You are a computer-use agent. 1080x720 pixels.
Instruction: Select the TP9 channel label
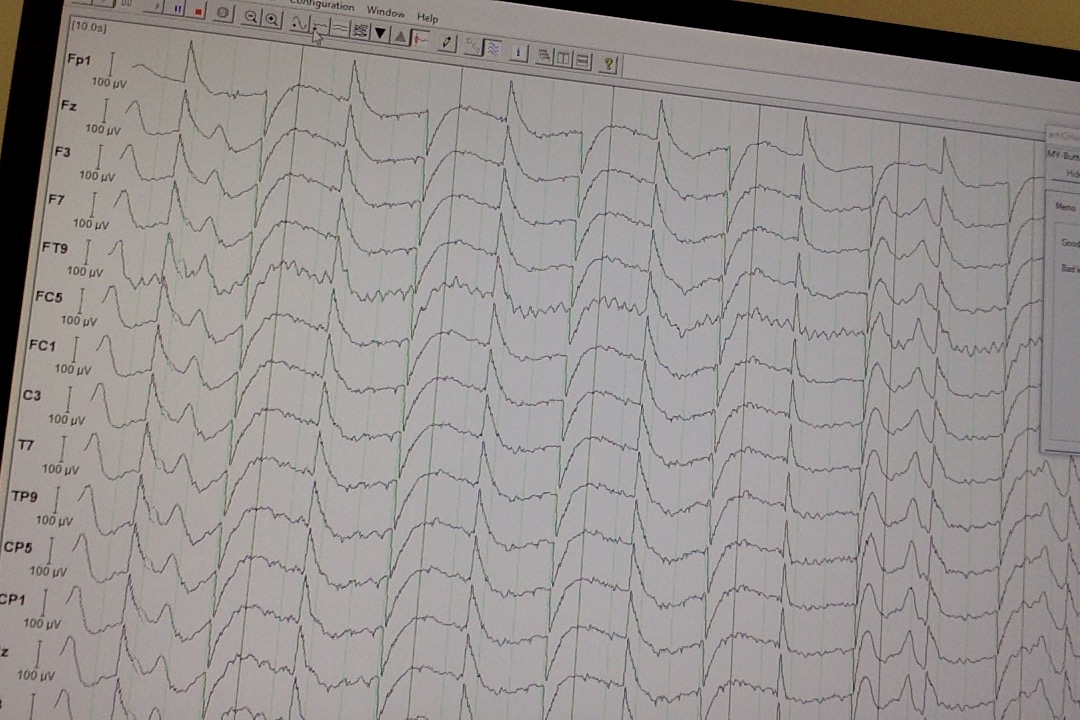coord(24,495)
